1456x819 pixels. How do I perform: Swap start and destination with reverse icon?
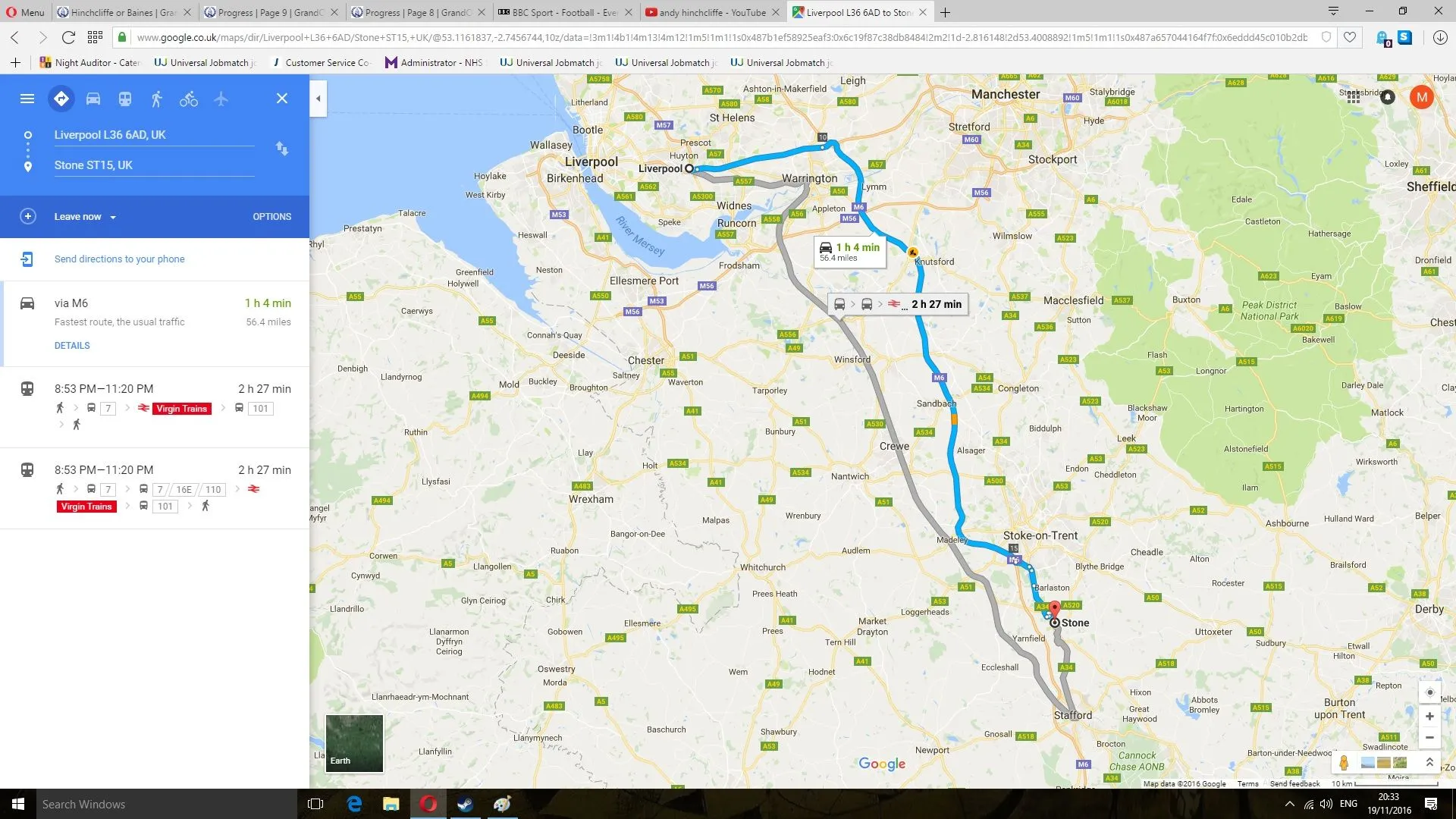tap(282, 149)
